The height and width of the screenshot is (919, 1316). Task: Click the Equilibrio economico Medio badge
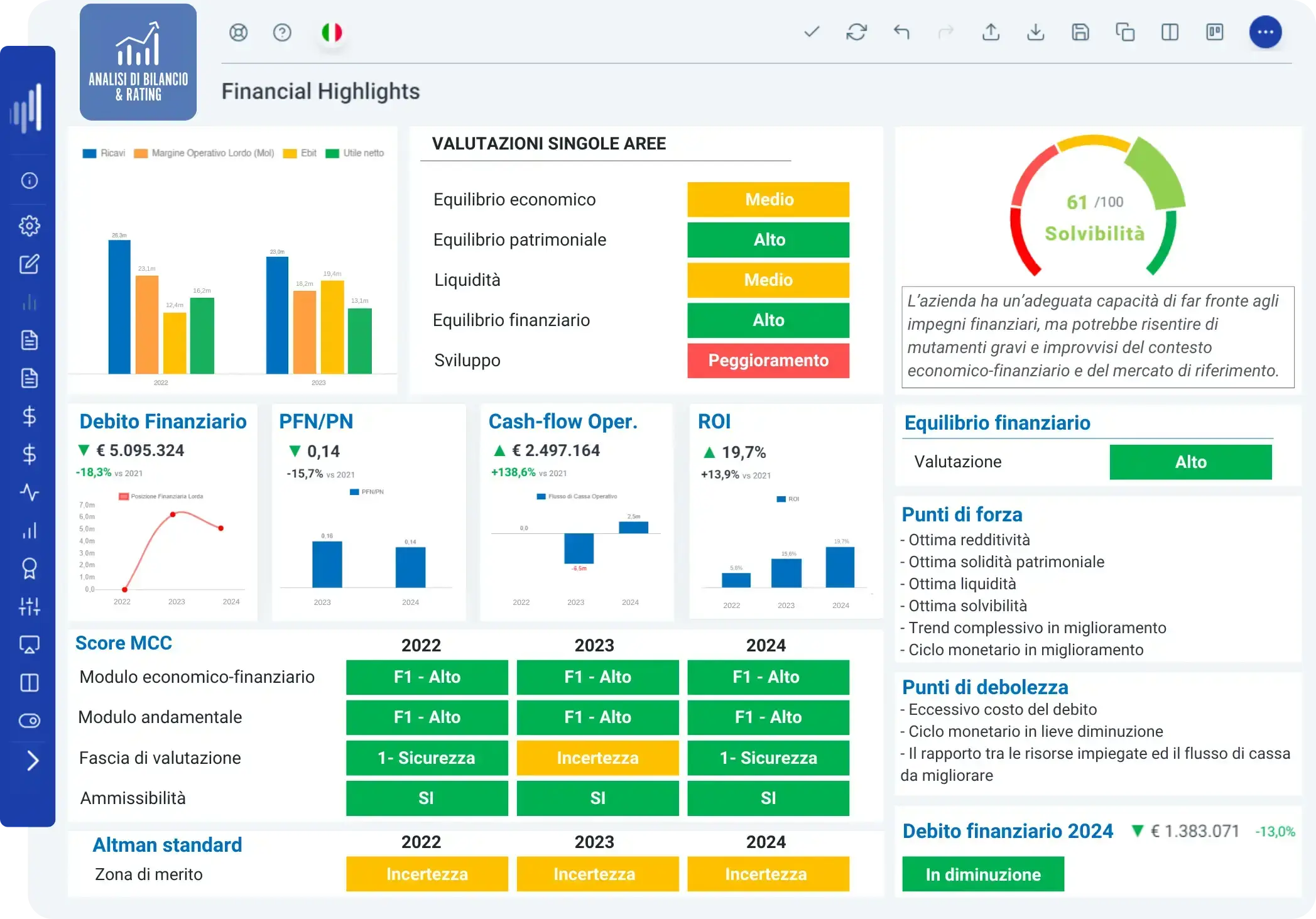(x=768, y=199)
